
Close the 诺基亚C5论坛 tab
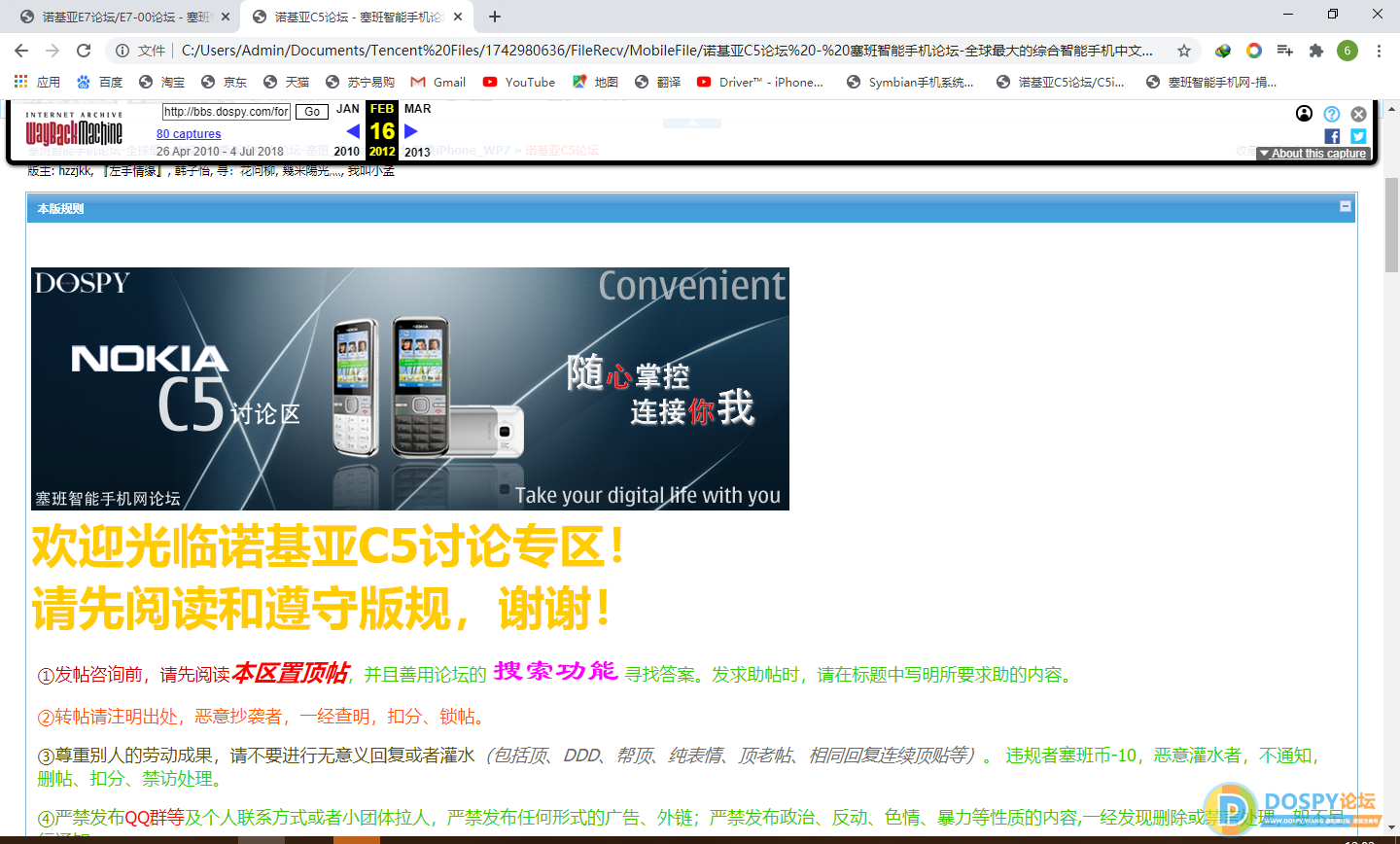[459, 17]
